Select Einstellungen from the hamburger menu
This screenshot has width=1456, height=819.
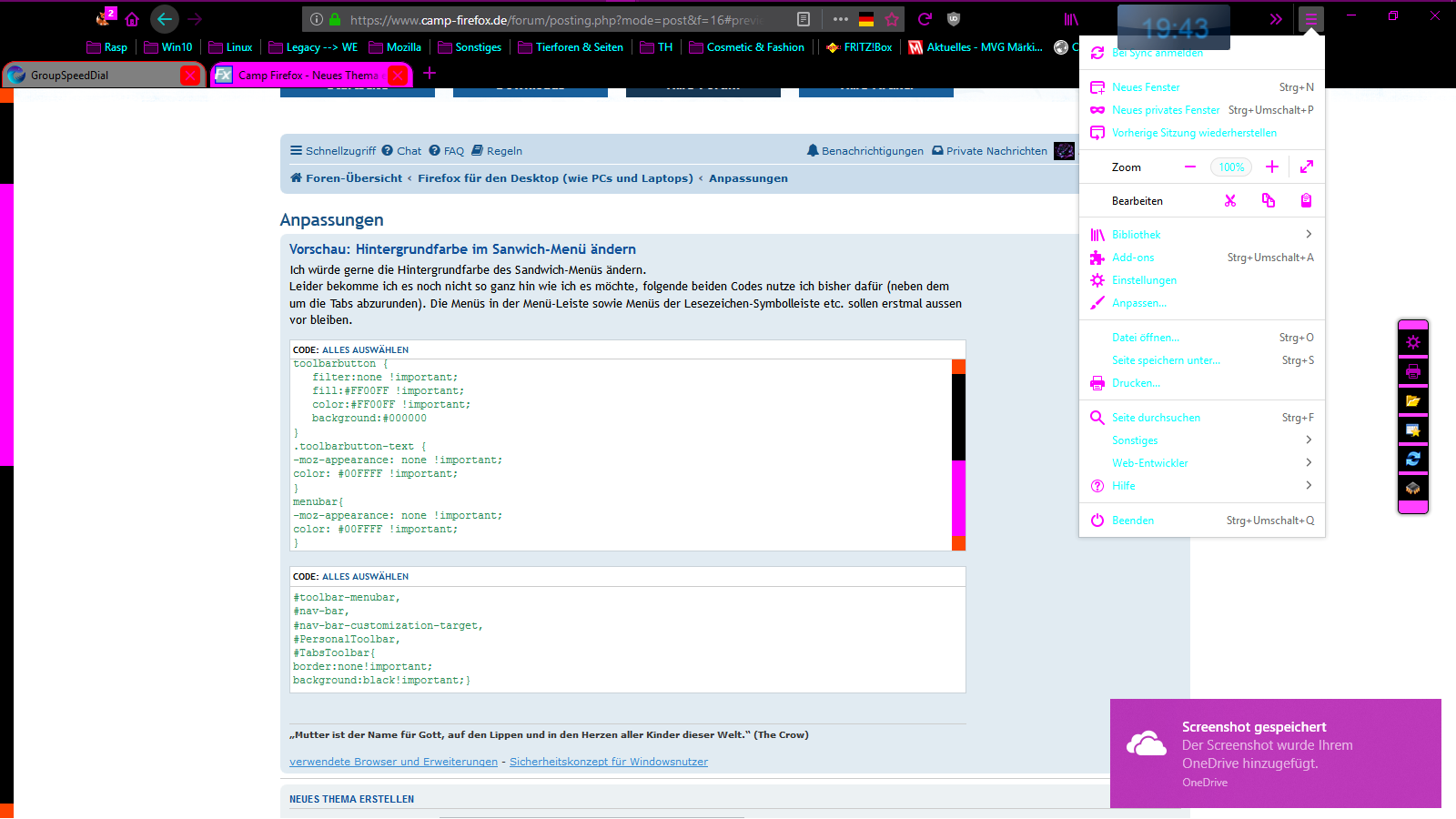[1144, 280]
